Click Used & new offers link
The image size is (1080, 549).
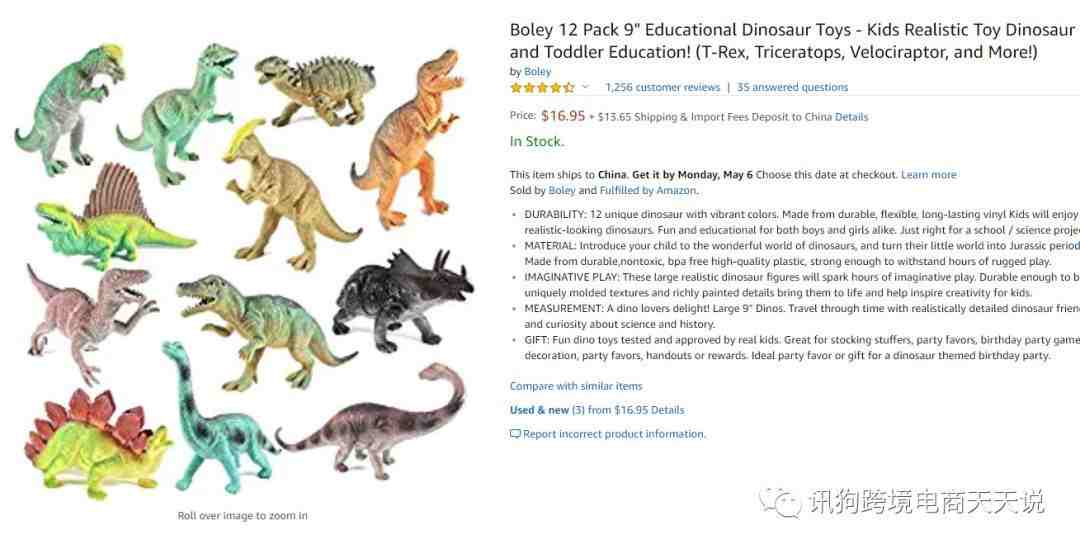coord(596,410)
